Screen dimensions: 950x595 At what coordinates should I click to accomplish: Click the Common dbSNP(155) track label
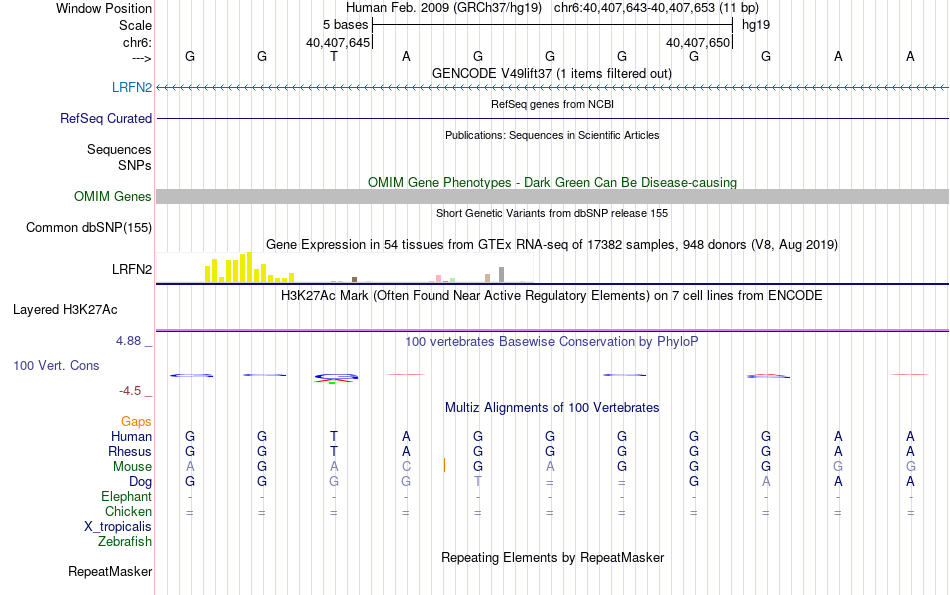(89, 227)
